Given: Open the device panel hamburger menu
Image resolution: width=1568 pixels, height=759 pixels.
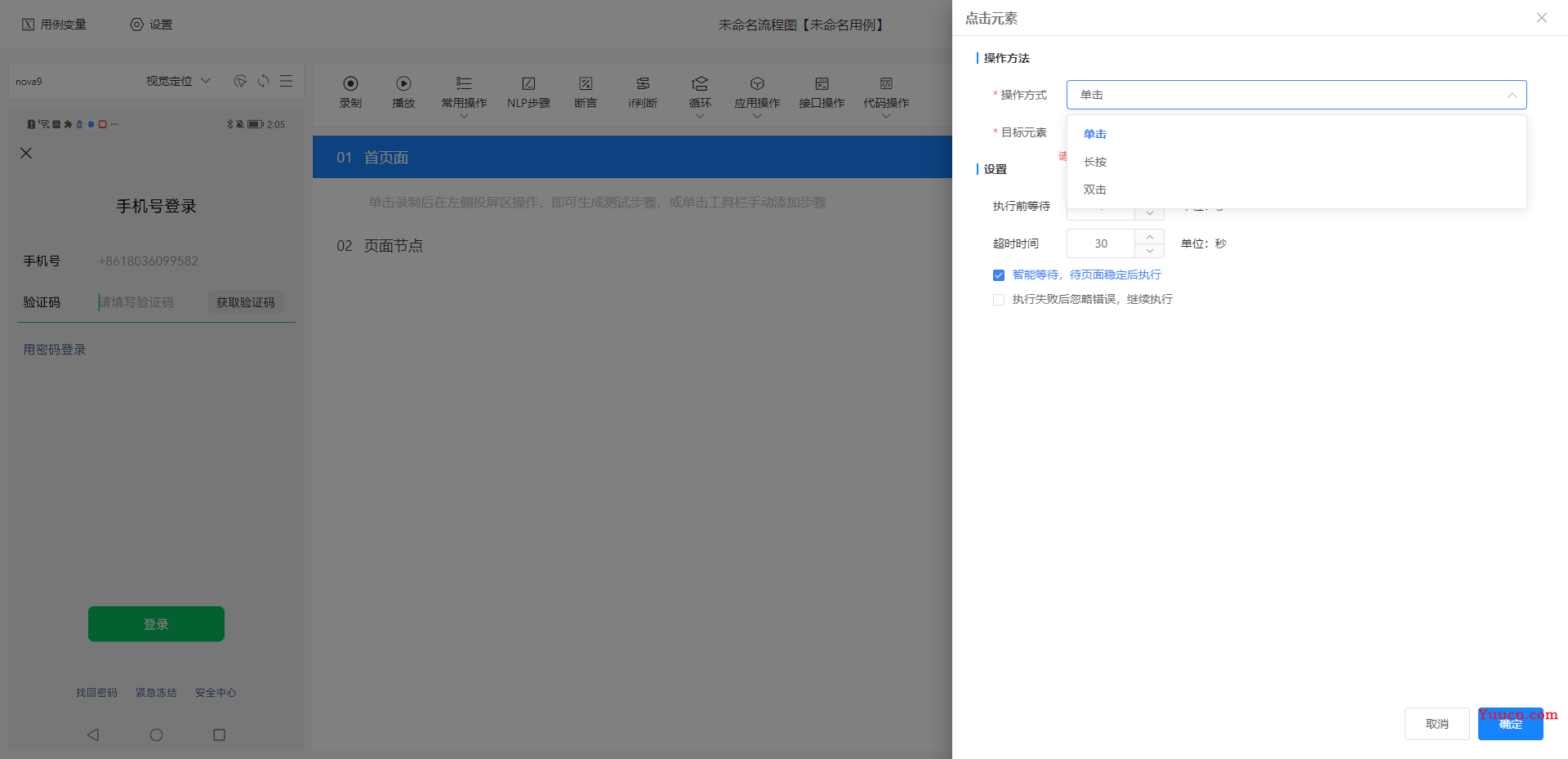Looking at the screenshot, I should click(286, 81).
